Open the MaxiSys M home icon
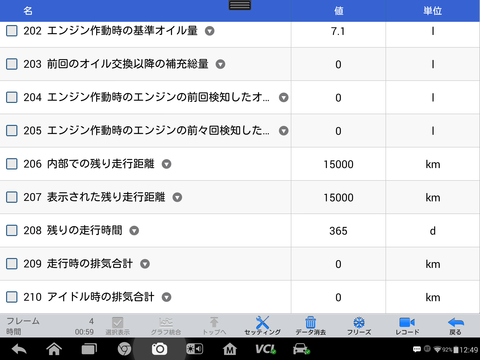The height and width of the screenshot is (360, 480). (230, 349)
